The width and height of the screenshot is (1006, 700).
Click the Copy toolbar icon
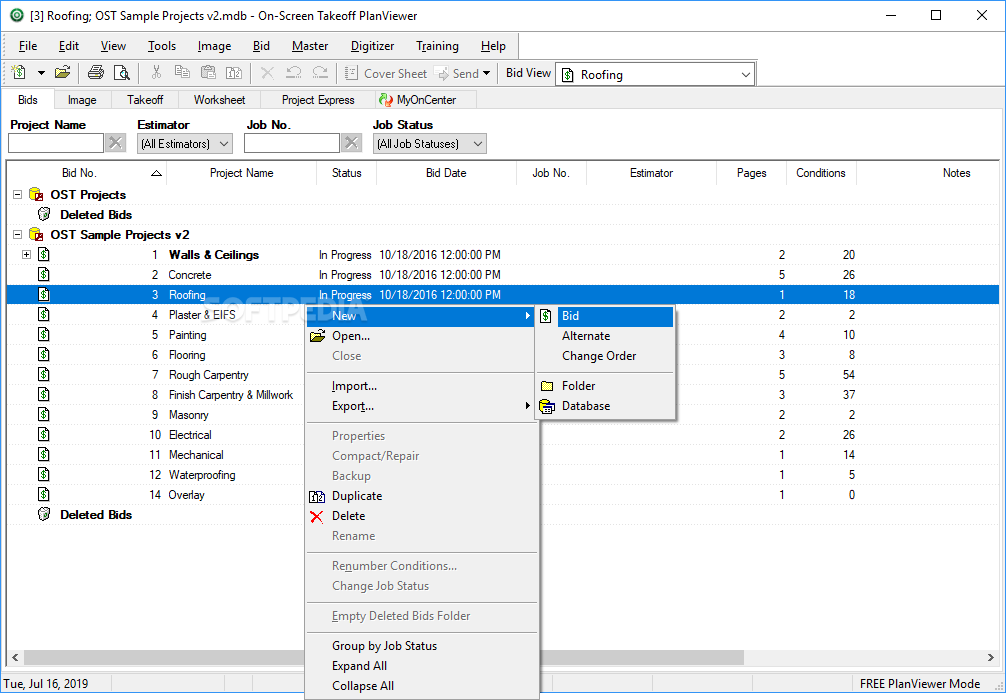point(182,73)
